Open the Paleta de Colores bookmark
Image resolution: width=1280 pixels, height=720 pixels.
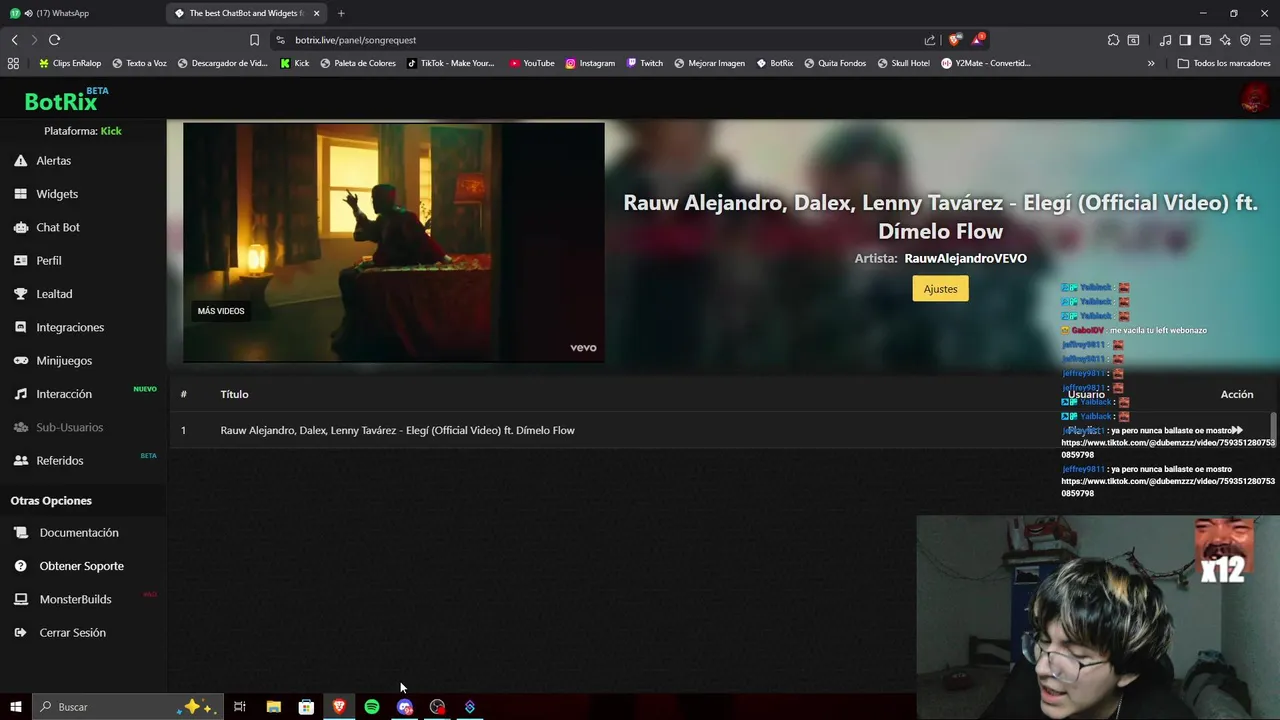pyautogui.click(x=358, y=63)
